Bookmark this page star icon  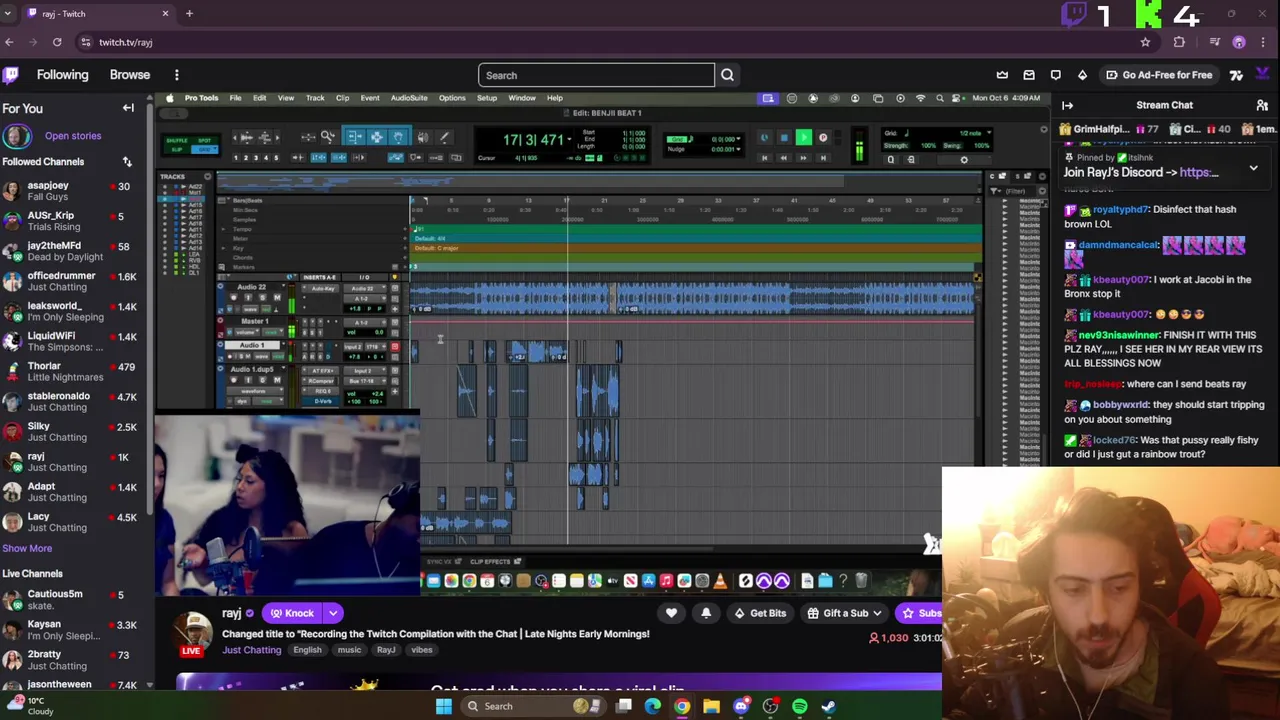[x=1145, y=42]
